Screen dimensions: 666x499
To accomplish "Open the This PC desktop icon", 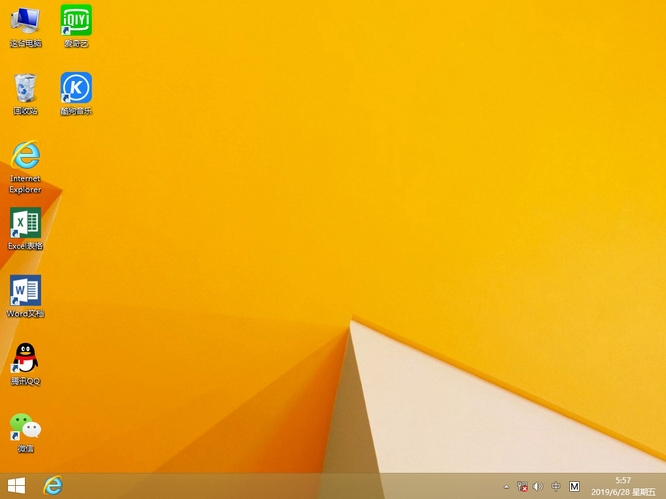I will 25,27.
